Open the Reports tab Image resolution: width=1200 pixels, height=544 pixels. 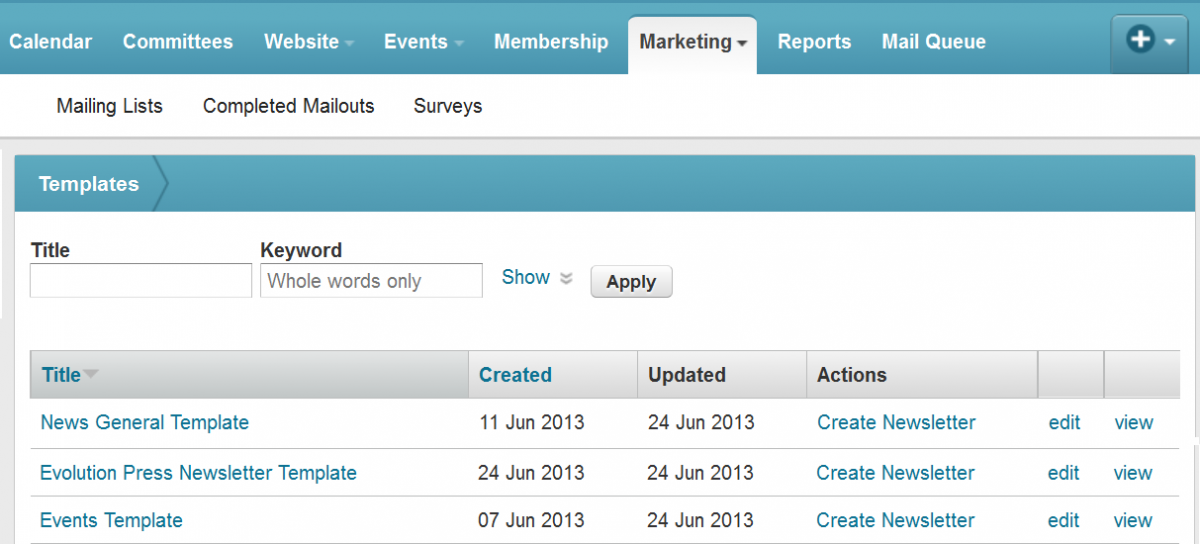point(814,42)
